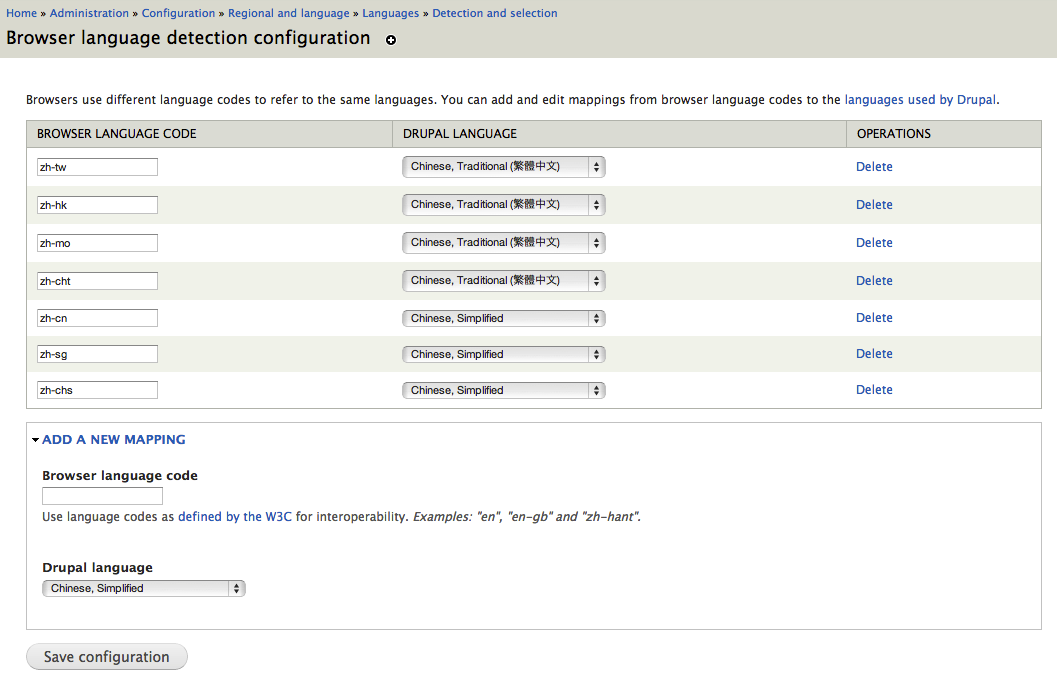This screenshot has width=1057, height=683.
Task: Focus the zh-mo browser code field
Action: click(x=97, y=243)
